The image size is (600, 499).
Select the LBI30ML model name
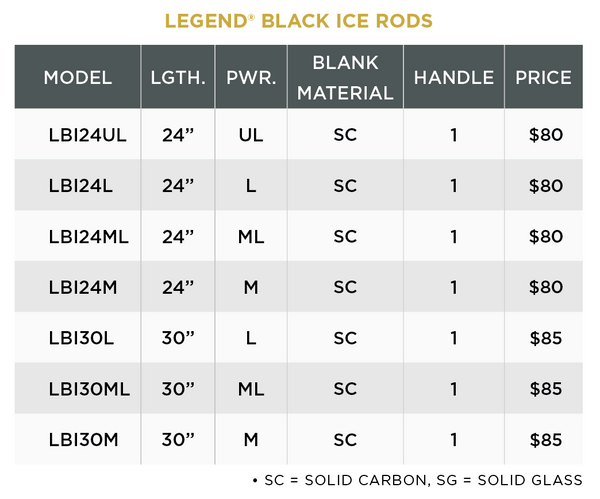click(x=87, y=389)
